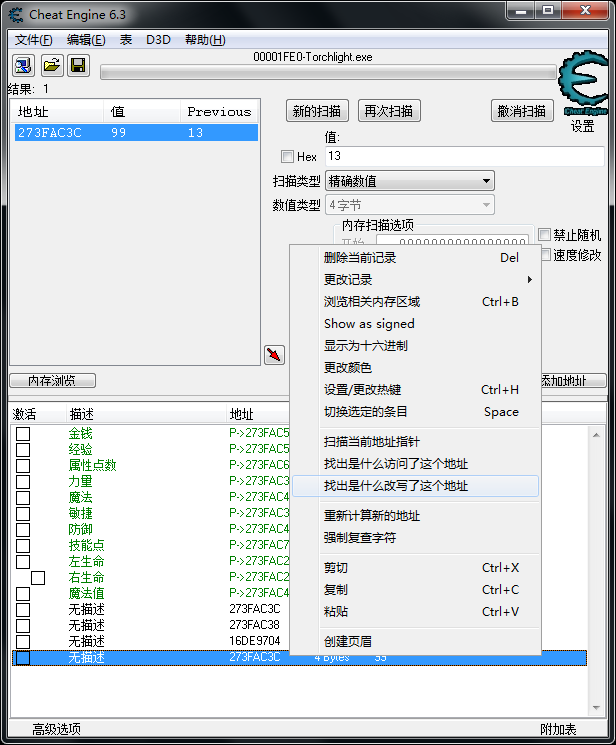This screenshot has height=745, width=616.
Task: Click the 激活 column header
Action: [x=38, y=414]
